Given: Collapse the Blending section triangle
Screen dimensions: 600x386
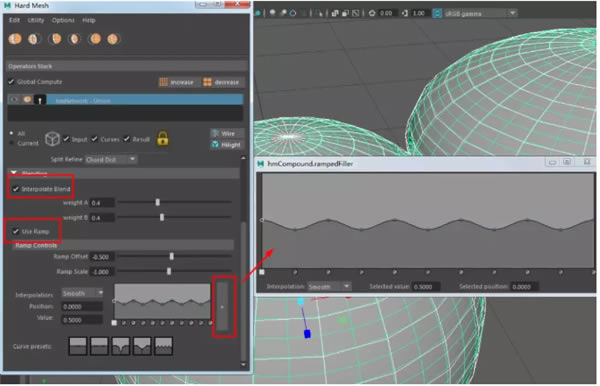Looking at the screenshot, I should pos(14,173).
